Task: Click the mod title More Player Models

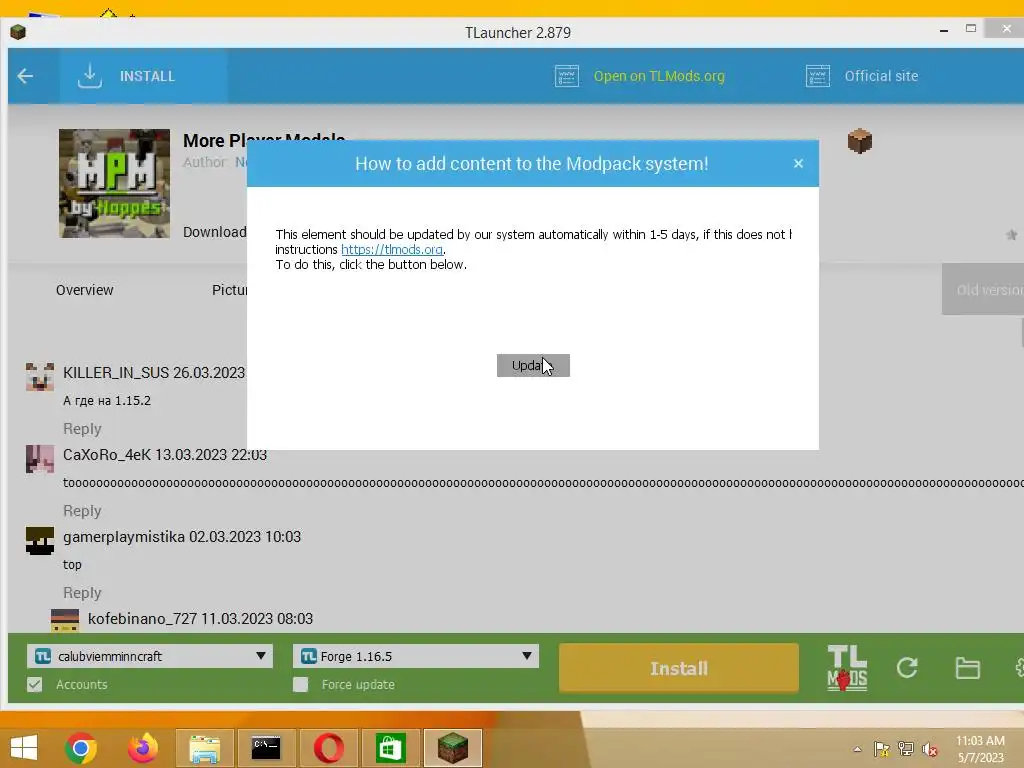Action: click(x=264, y=140)
